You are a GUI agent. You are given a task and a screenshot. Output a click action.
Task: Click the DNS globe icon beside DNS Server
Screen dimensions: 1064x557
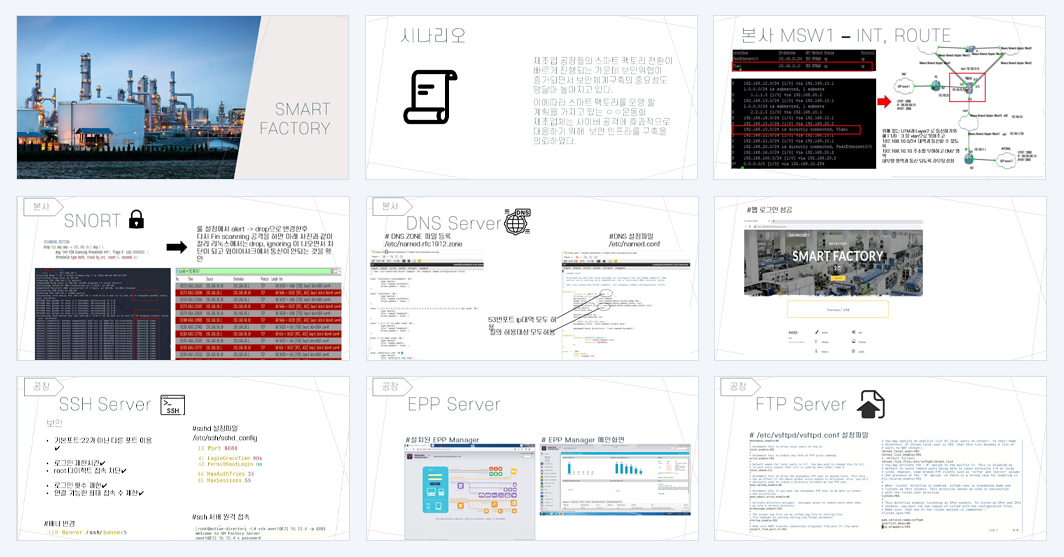518,221
